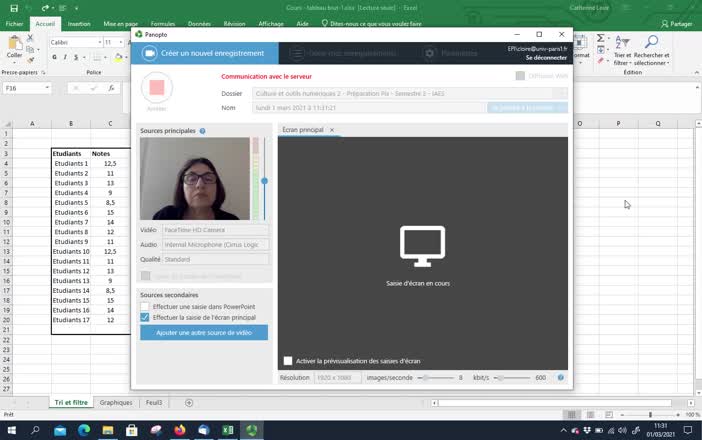This screenshot has width=702, height=440.
Task: Enable Effectuer une saisie dans PowerPoint
Action: point(145,306)
